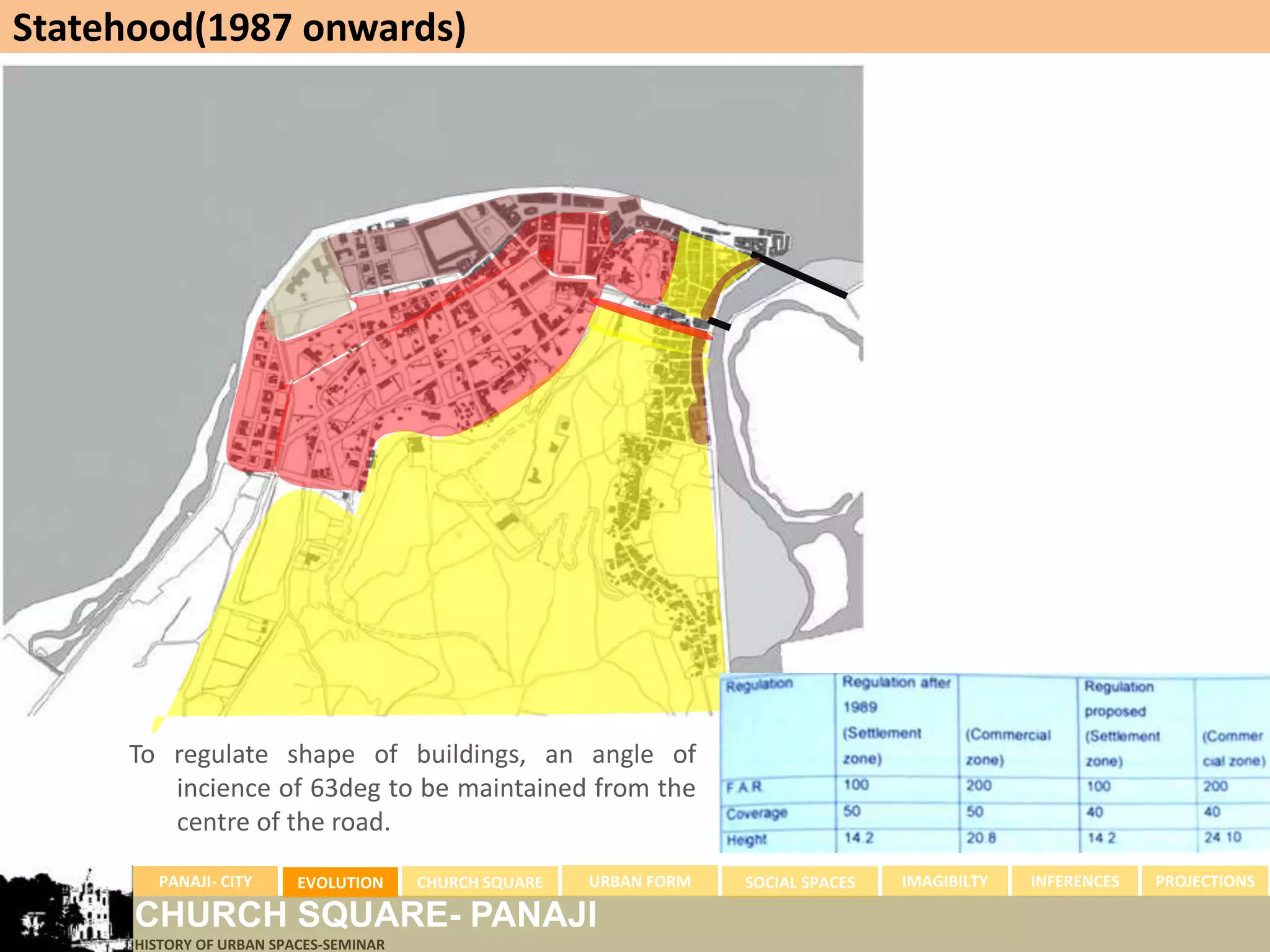Viewport: 1270px width, 952px height.
Task: Click the 'Regulation' first column header
Action: (x=759, y=685)
